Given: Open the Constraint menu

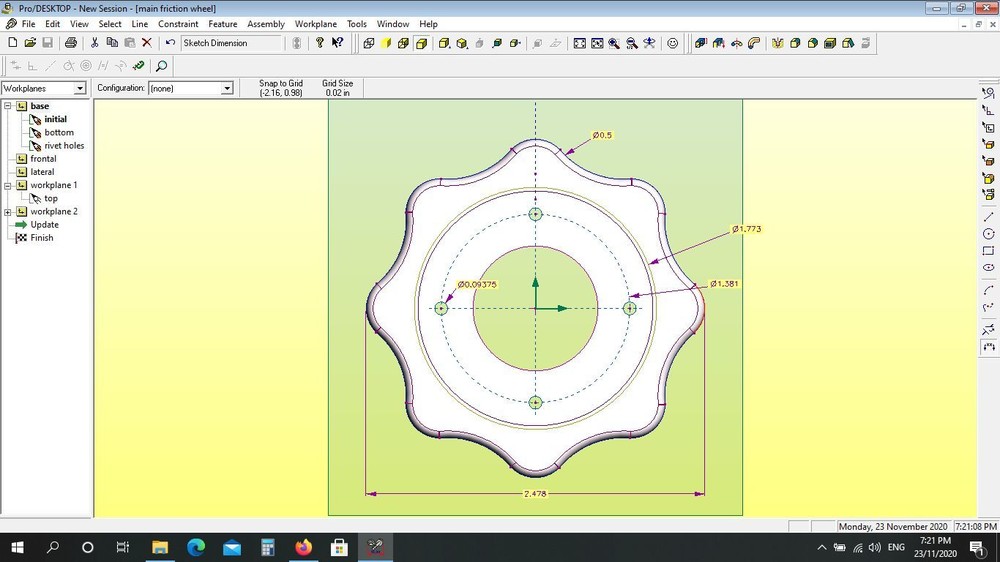Looking at the screenshot, I should point(178,24).
